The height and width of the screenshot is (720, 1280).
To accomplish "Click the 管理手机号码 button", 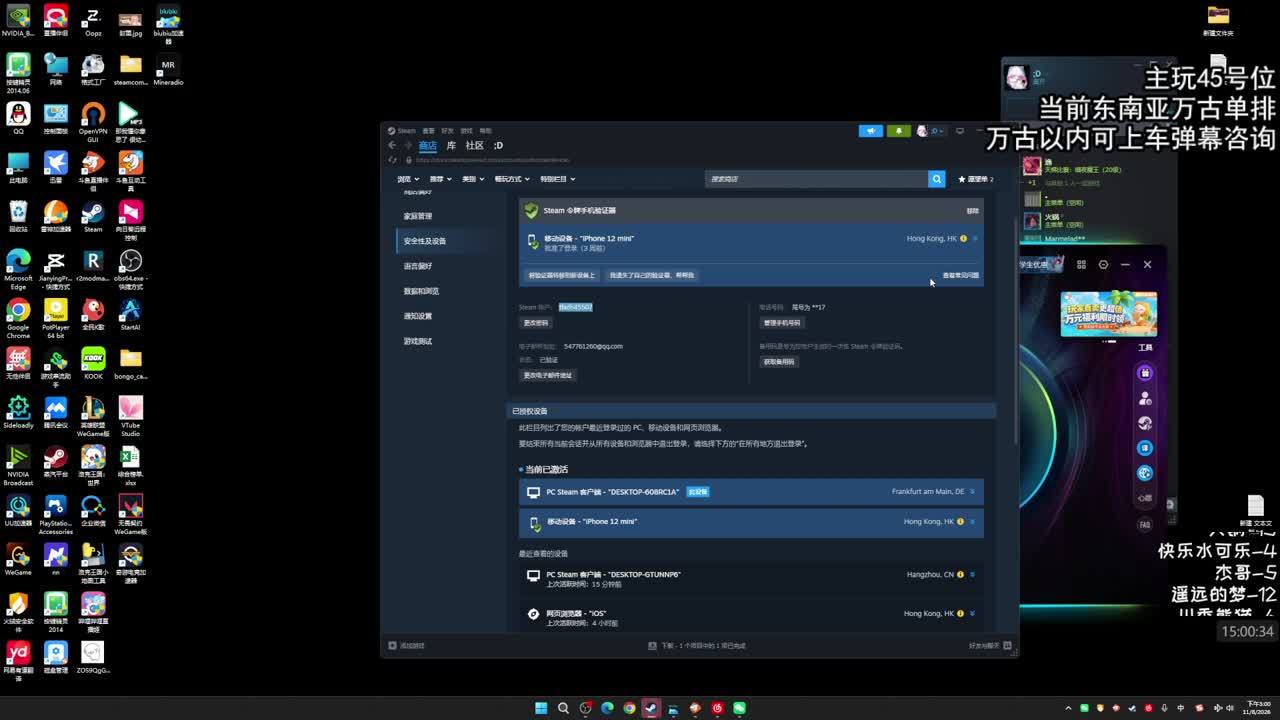I will click(x=782, y=323).
